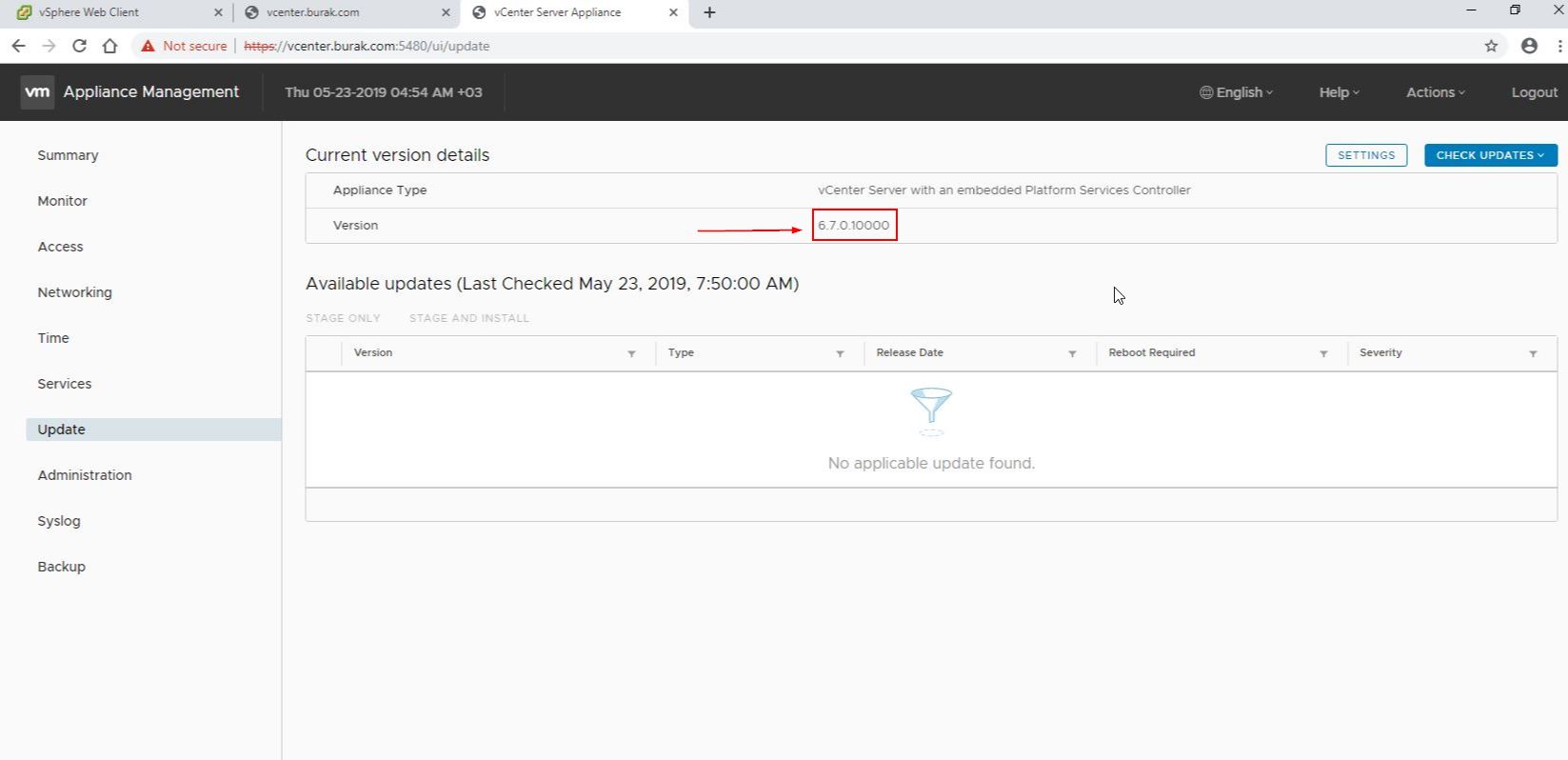Click the vm logo in the header
This screenshot has height=760, width=1568.
(x=37, y=92)
